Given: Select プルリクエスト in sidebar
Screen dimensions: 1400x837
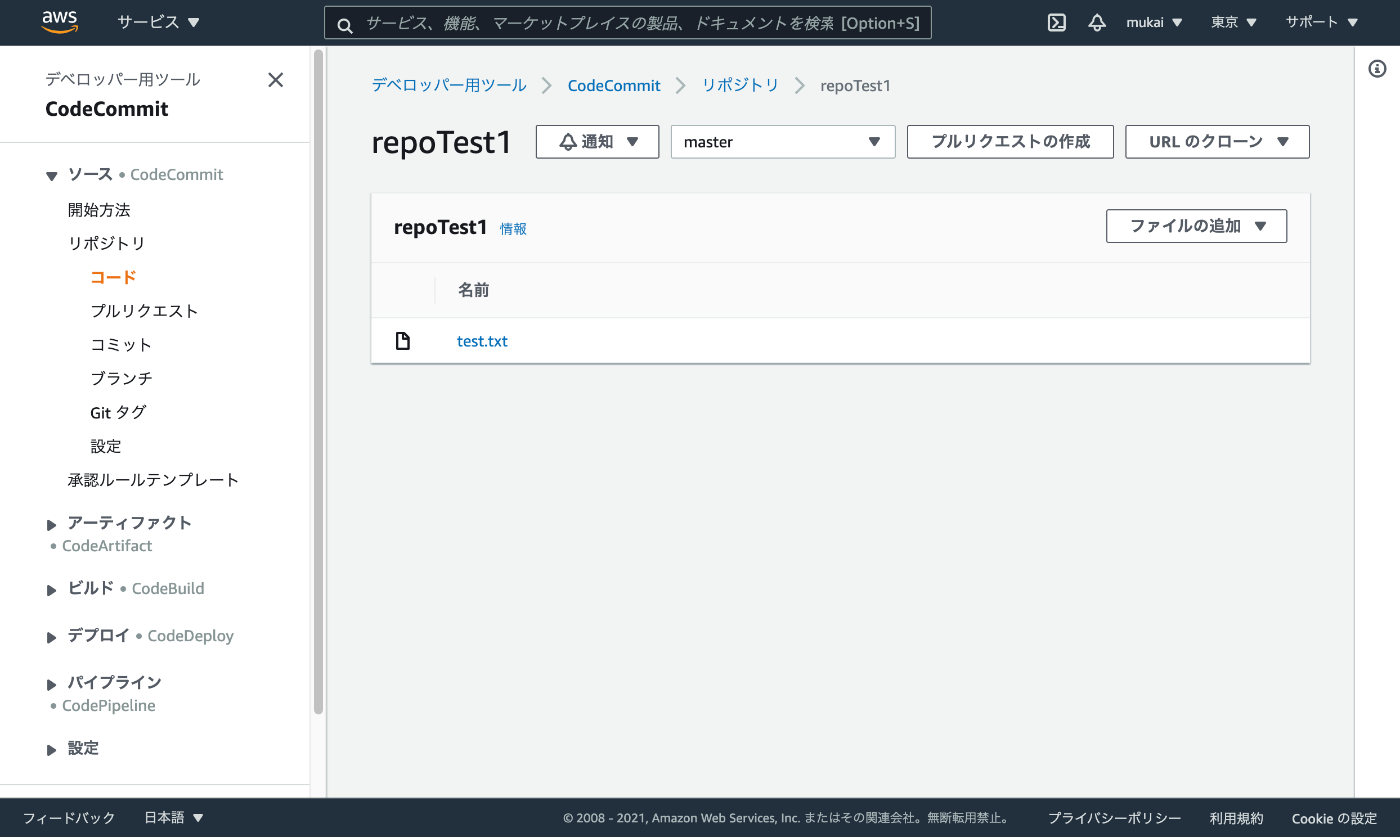Looking at the screenshot, I should (x=144, y=311).
